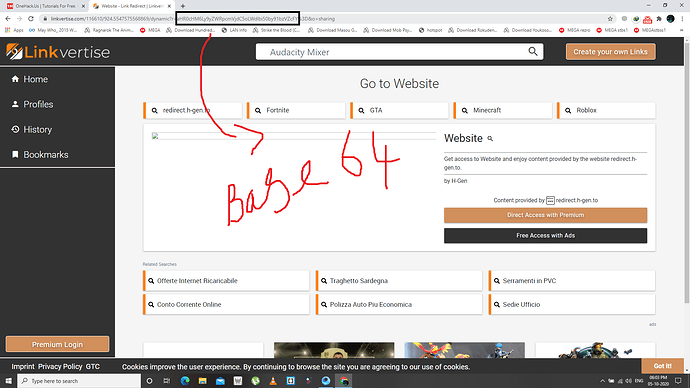Open History in the sidebar
The width and height of the screenshot is (690, 388).
click(x=31, y=130)
